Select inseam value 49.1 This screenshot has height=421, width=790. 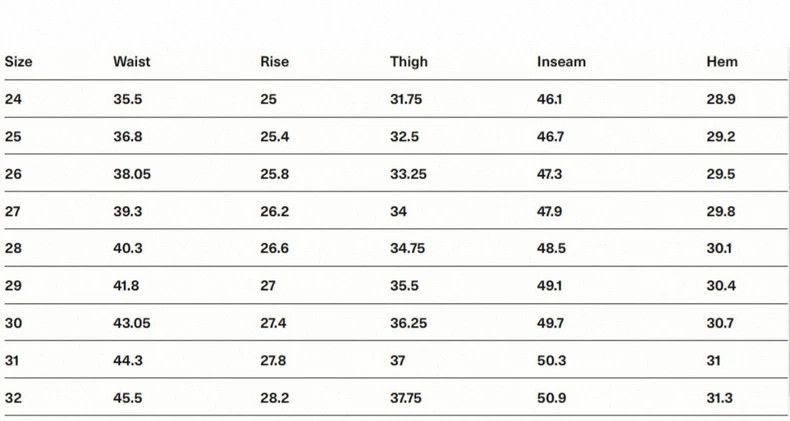click(x=549, y=286)
